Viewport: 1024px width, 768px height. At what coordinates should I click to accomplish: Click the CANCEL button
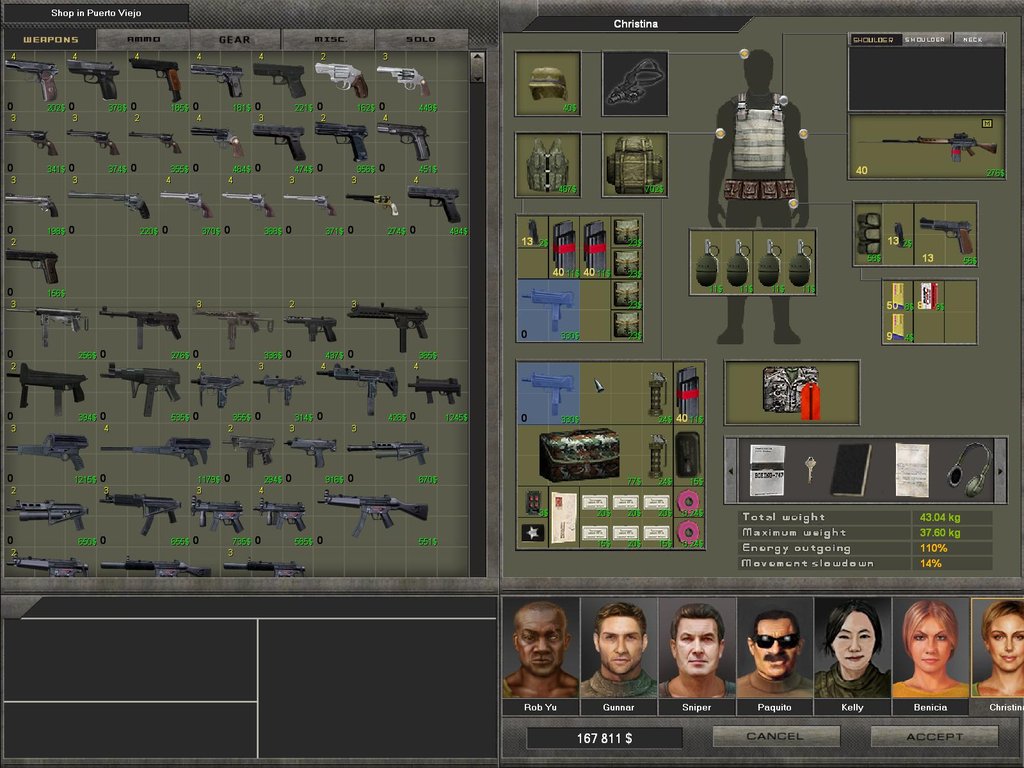click(x=775, y=736)
